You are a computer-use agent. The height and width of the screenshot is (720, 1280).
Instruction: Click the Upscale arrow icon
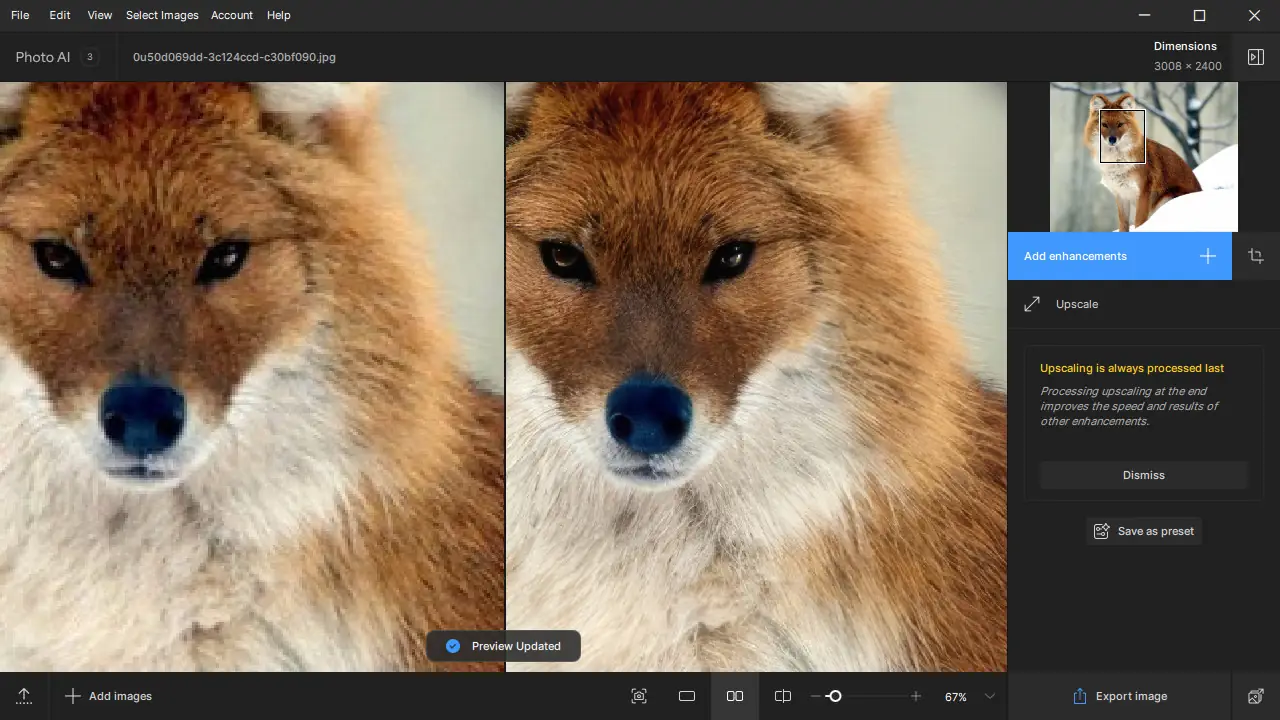click(x=1032, y=304)
